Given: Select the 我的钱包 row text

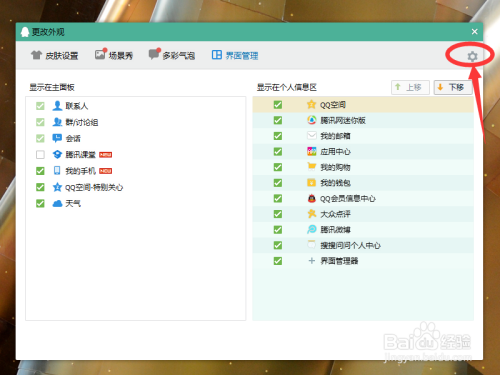Looking at the screenshot, I should click(335, 183).
